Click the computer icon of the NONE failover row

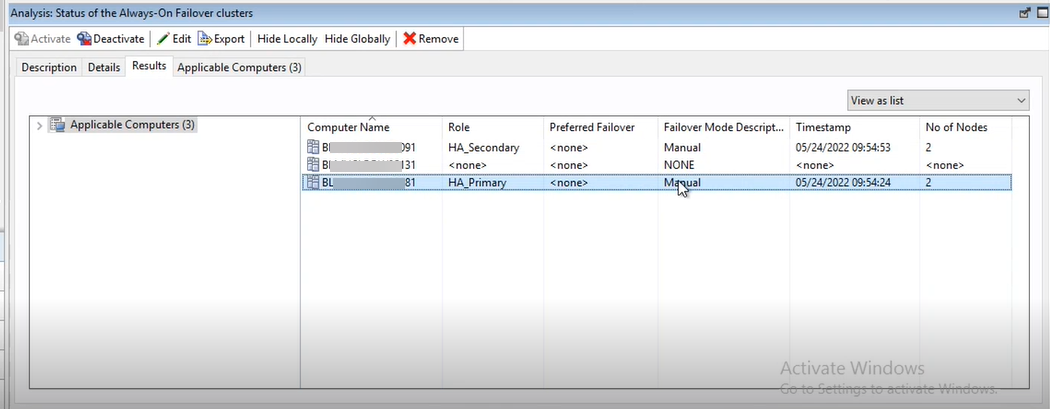(x=313, y=165)
